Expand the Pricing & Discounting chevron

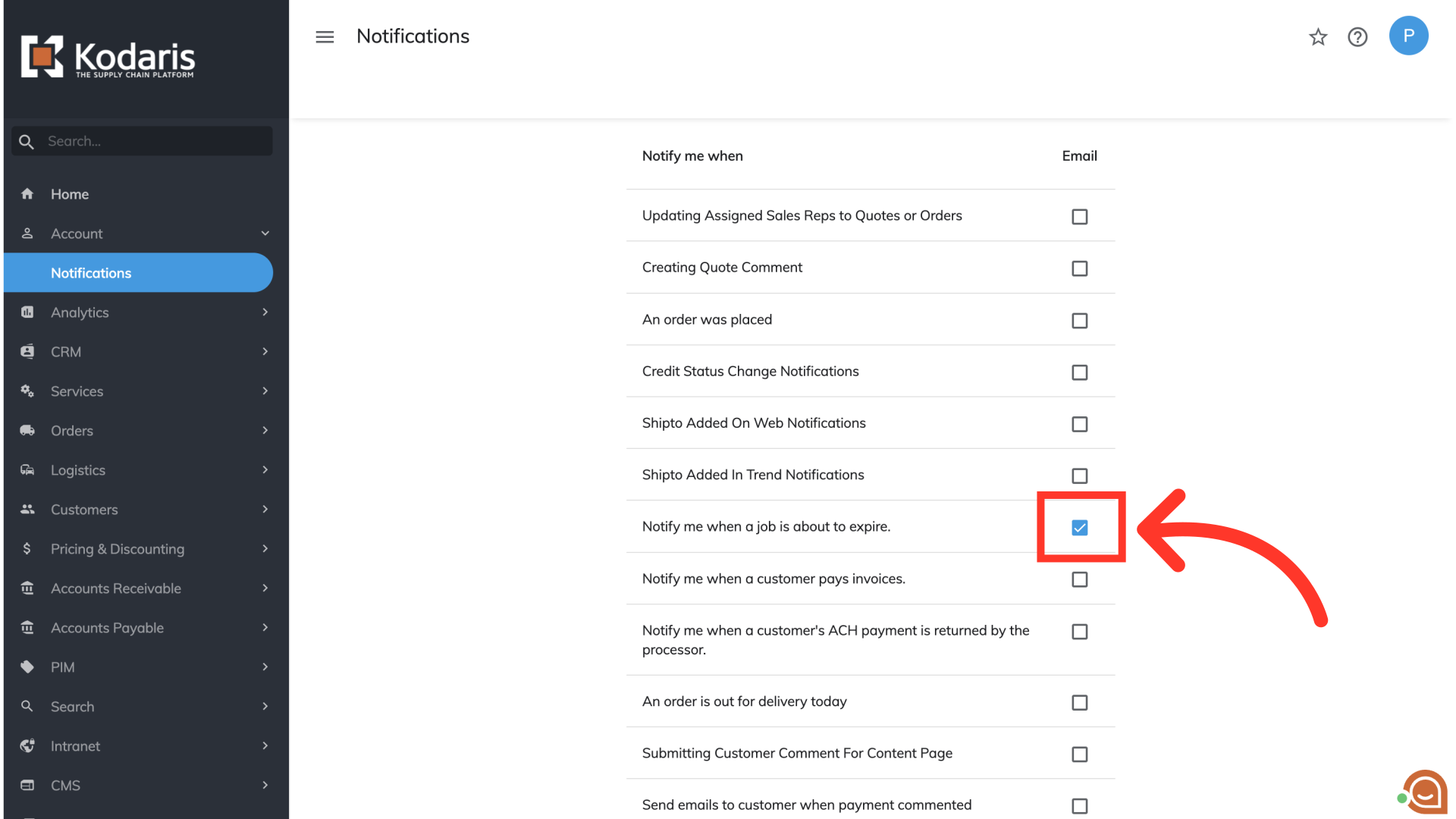265,549
